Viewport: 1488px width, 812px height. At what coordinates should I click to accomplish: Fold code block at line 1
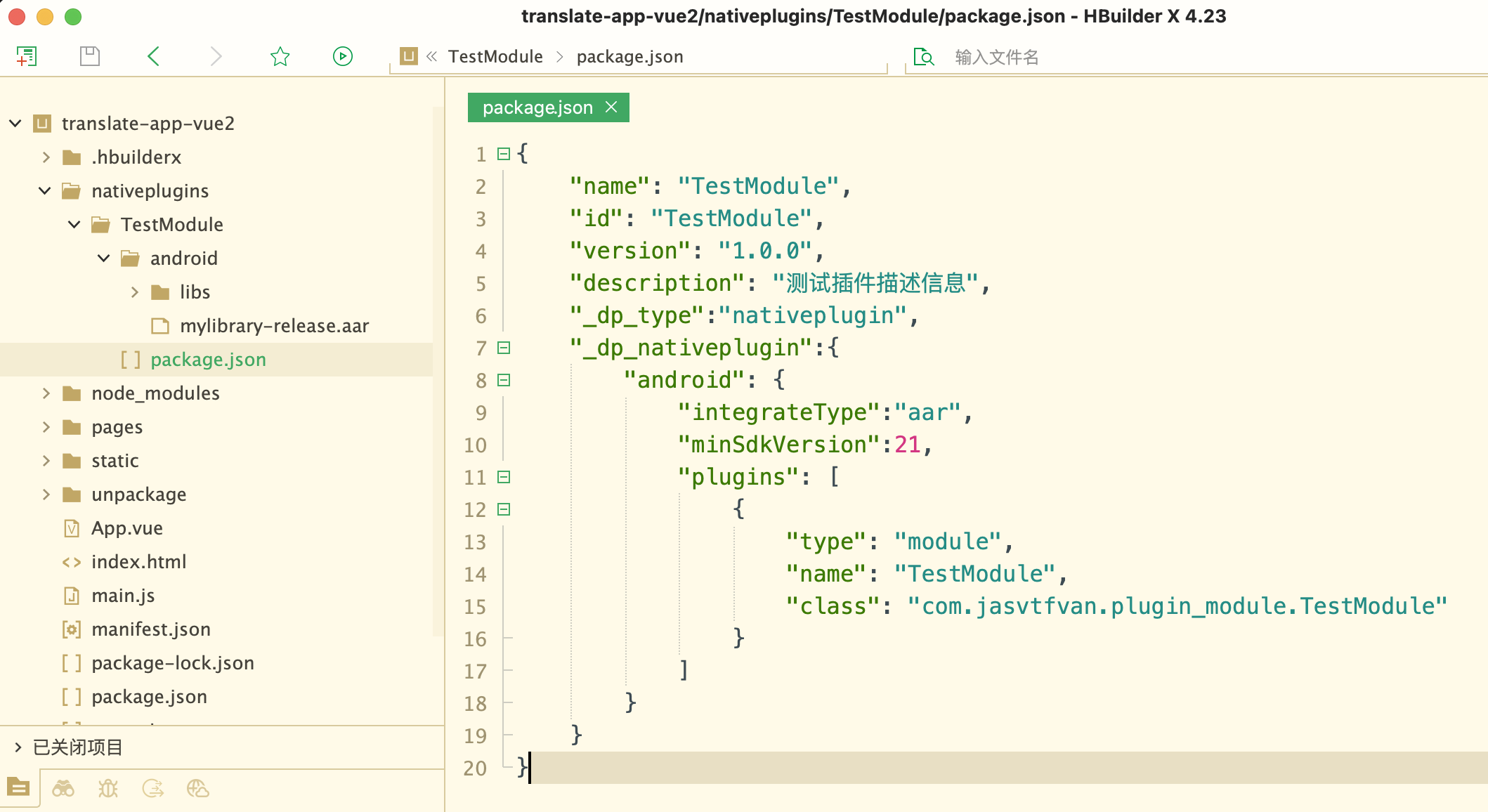click(x=504, y=154)
